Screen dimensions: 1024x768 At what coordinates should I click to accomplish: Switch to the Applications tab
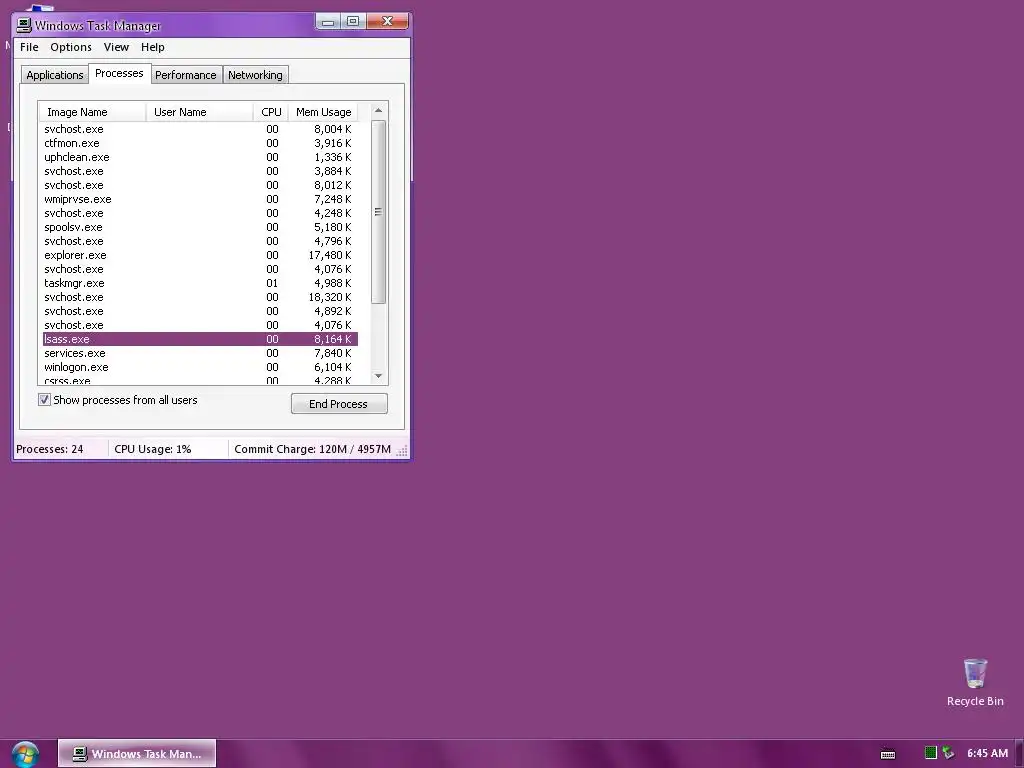point(55,75)
